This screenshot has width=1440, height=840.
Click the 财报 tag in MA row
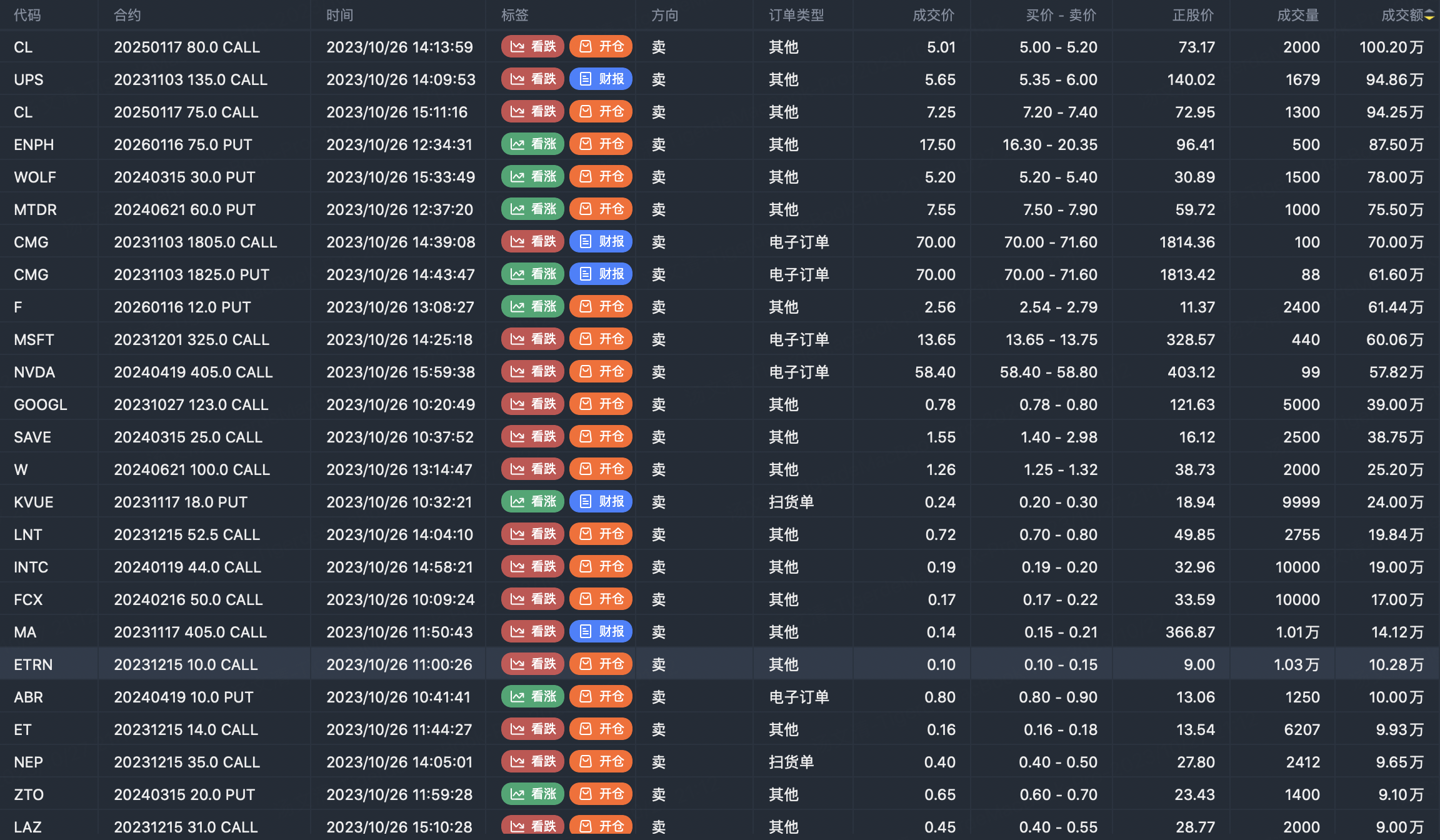pos(601,632)
